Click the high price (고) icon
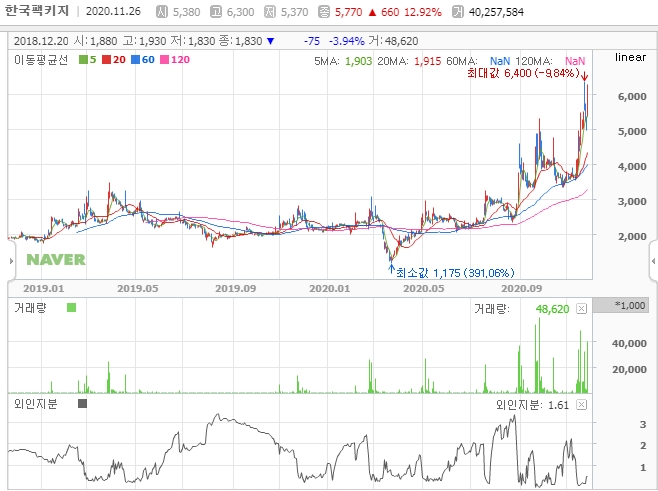This screenshot has width=658, height=491. (216, 12)
